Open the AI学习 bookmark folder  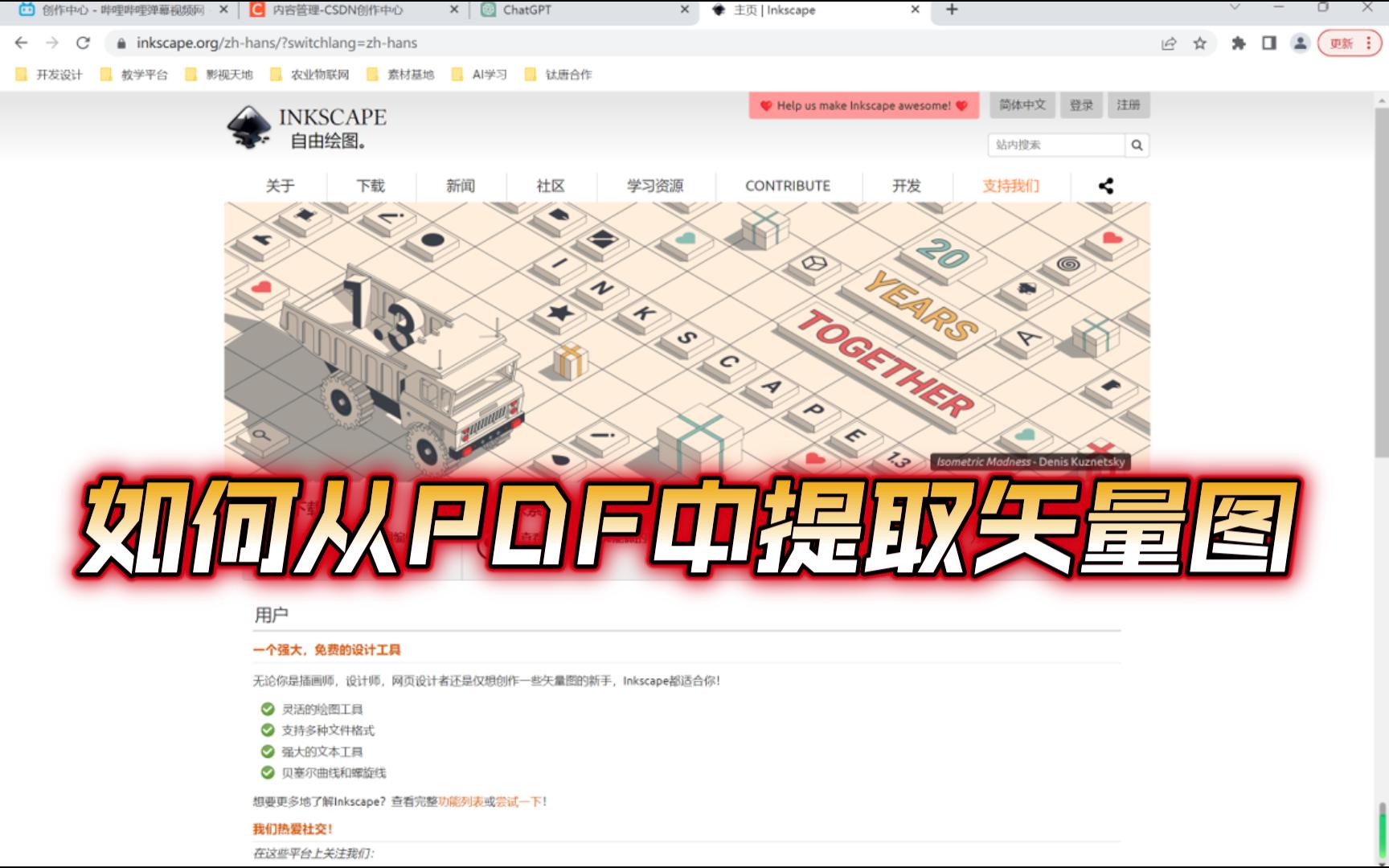point(480,75)
